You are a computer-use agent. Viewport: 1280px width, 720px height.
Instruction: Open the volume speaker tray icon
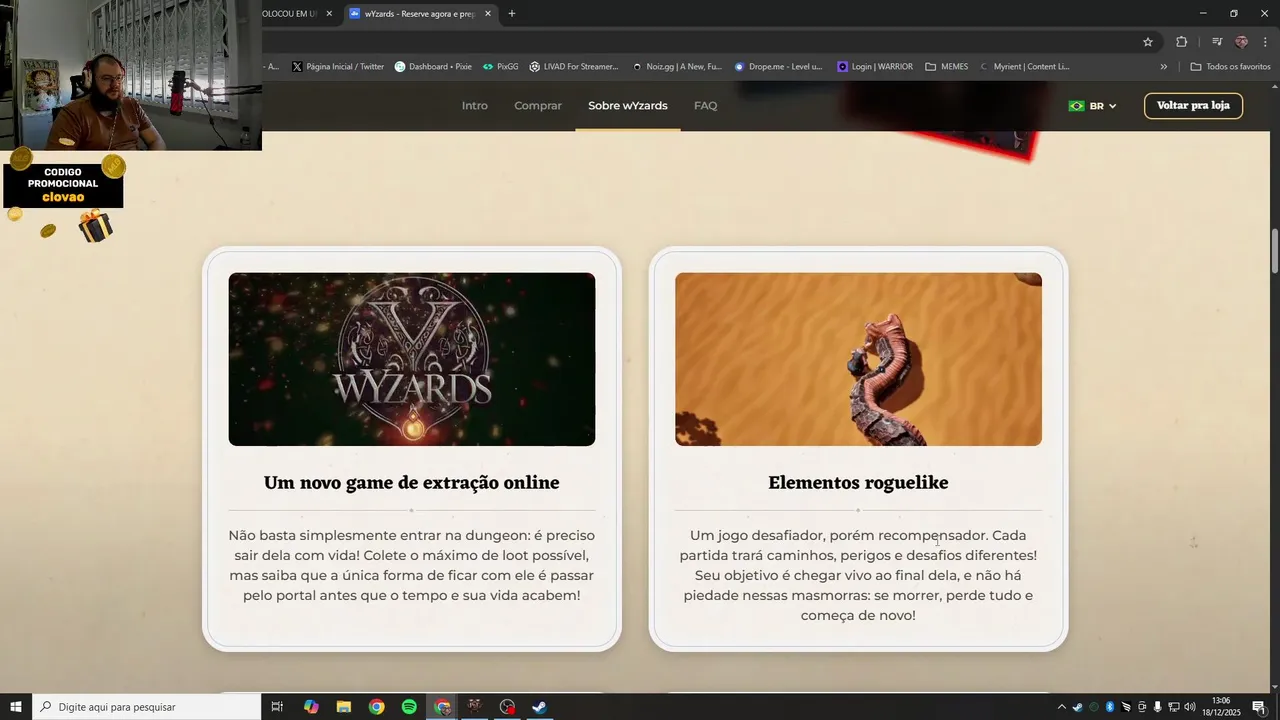point(1190,707)
